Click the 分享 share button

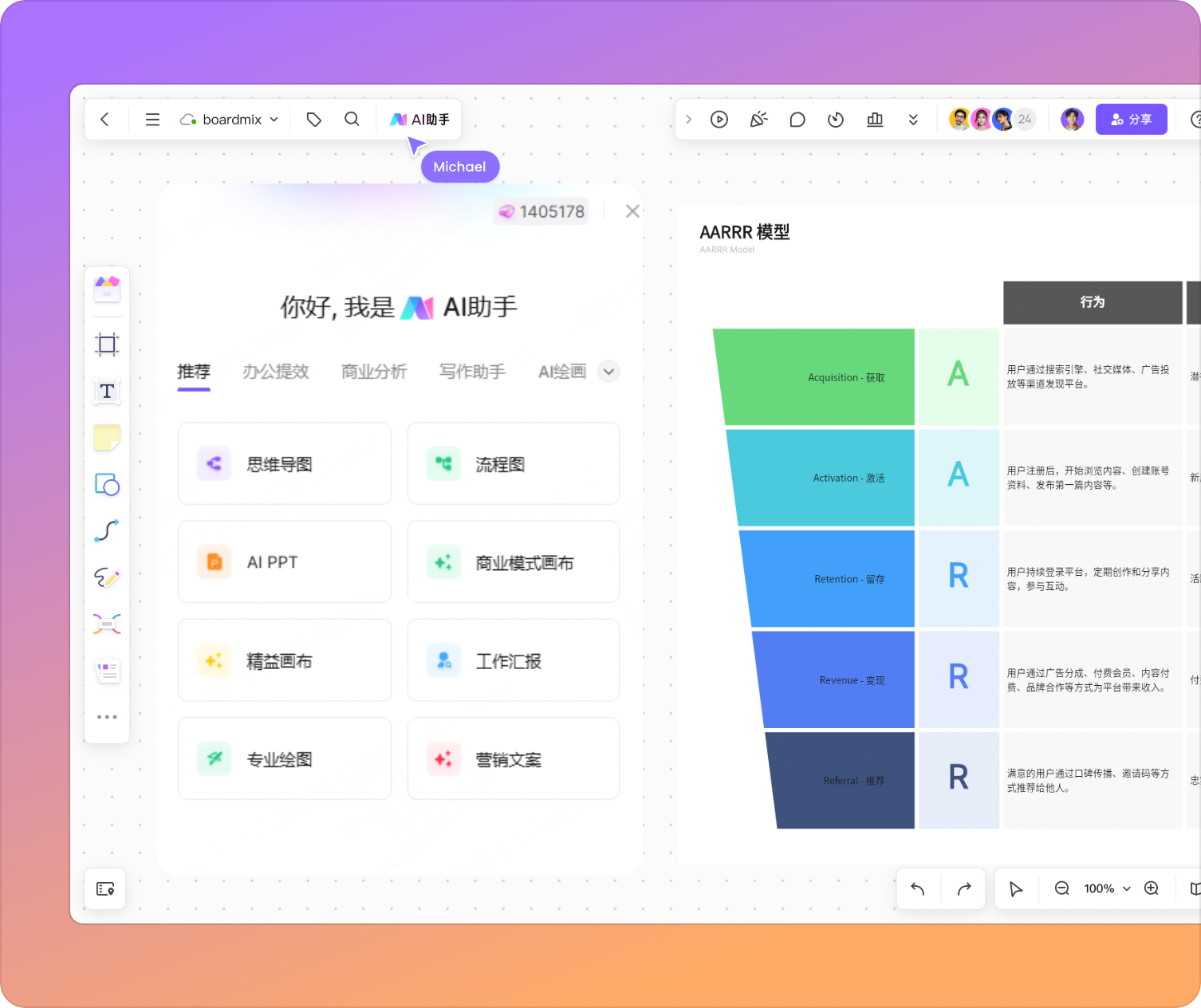tap(1131, 120)
